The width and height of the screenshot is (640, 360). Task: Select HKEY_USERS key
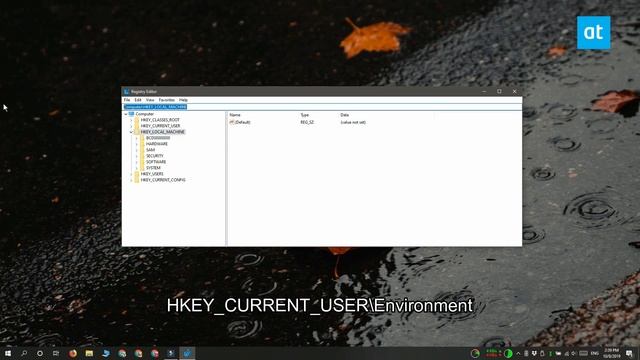152,174
